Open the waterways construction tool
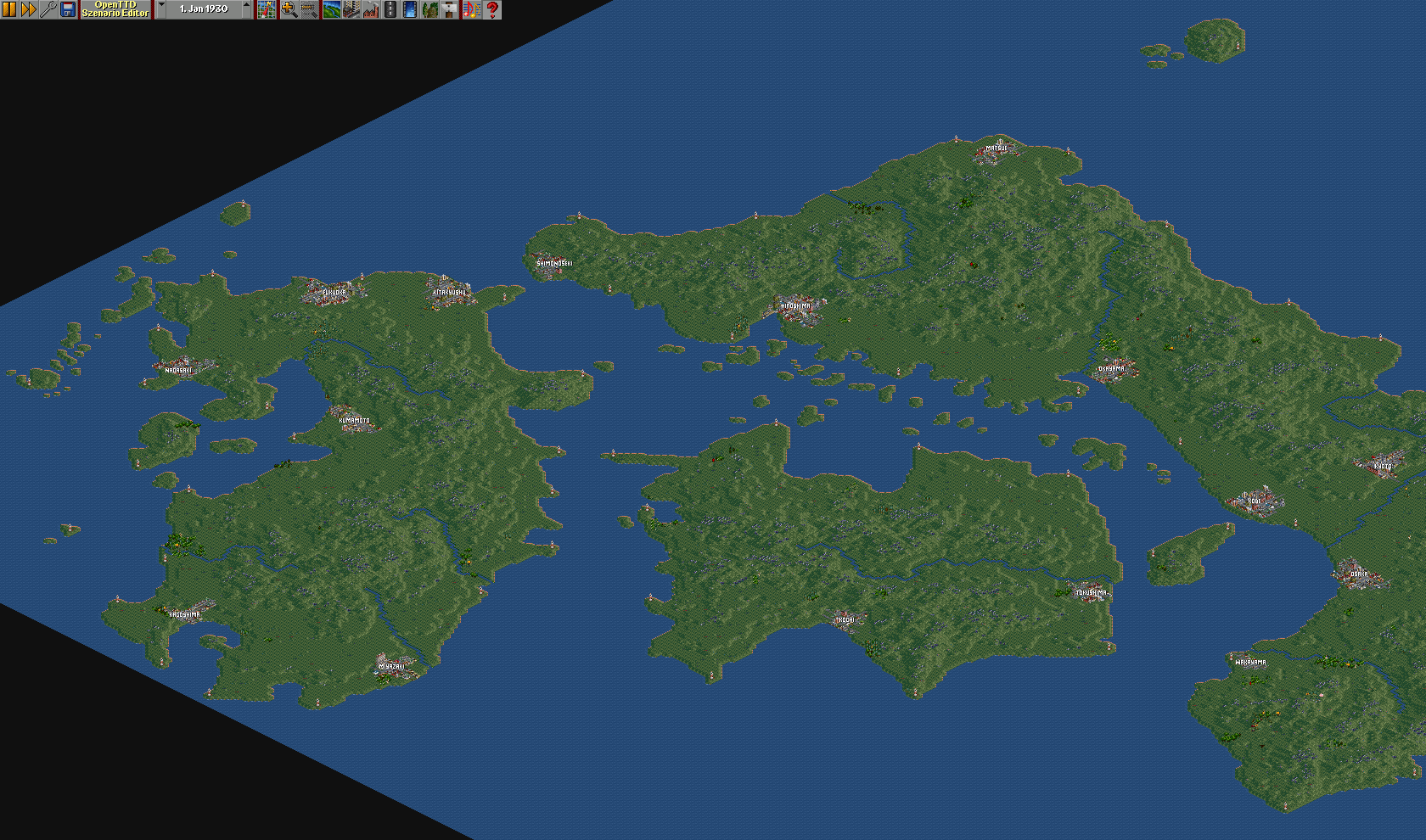 410,9
